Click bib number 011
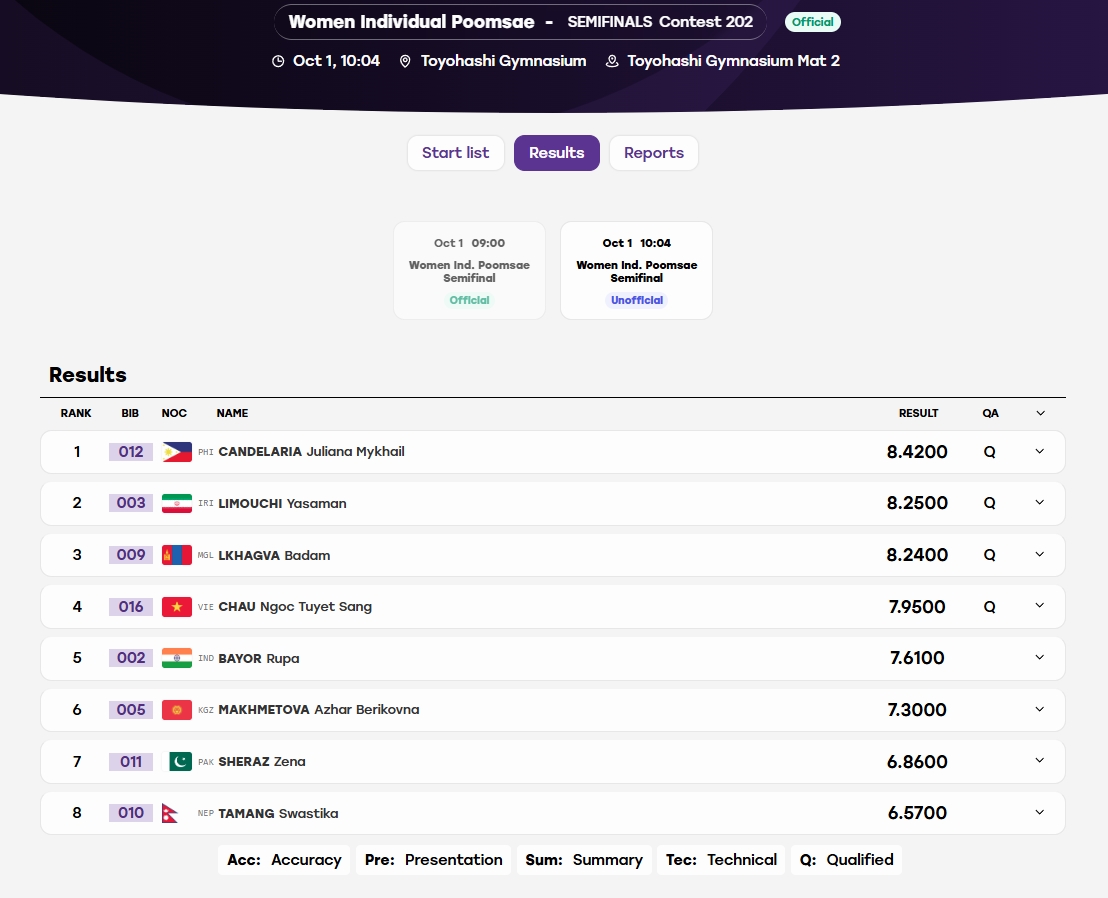 131,762
